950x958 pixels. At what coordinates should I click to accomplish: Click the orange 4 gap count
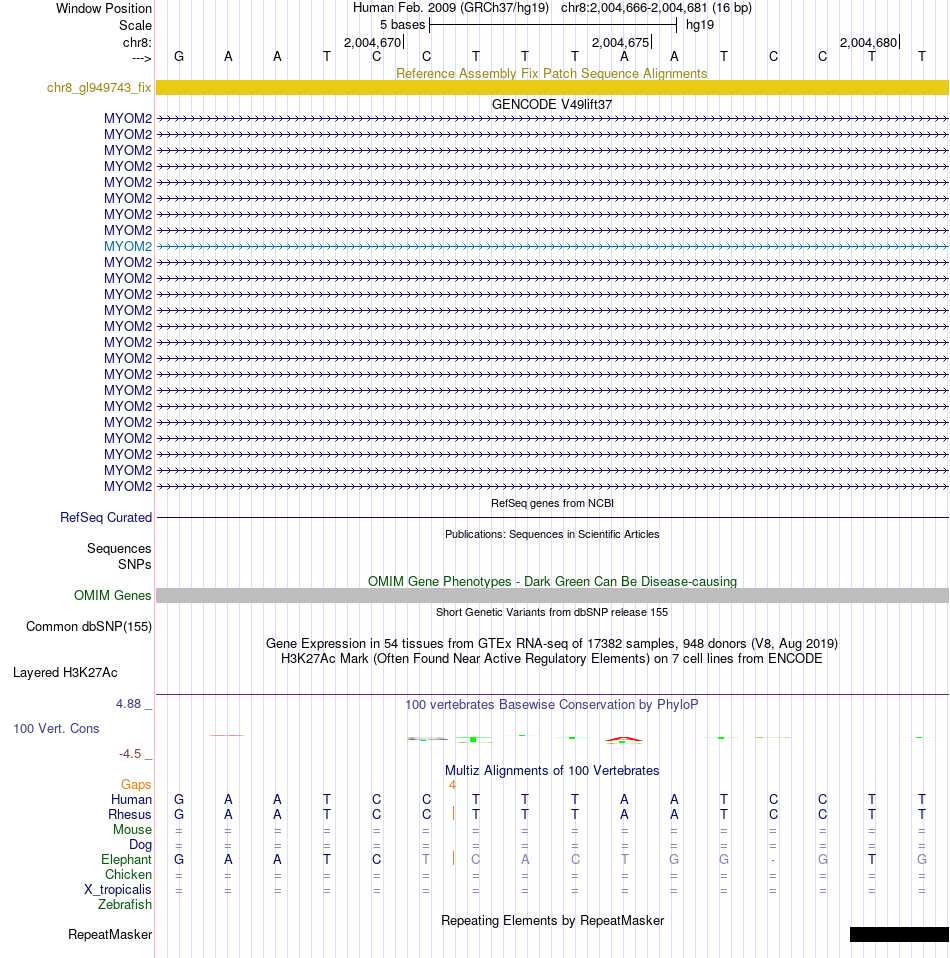click(452, 785)
